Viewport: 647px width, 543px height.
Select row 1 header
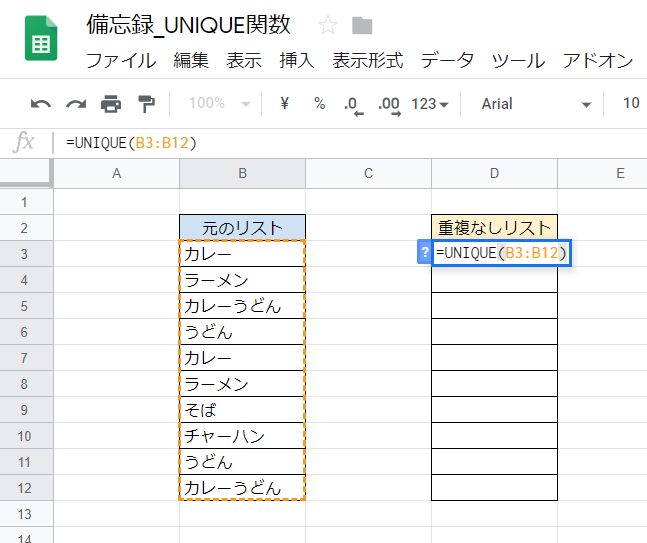coord(26,202)
